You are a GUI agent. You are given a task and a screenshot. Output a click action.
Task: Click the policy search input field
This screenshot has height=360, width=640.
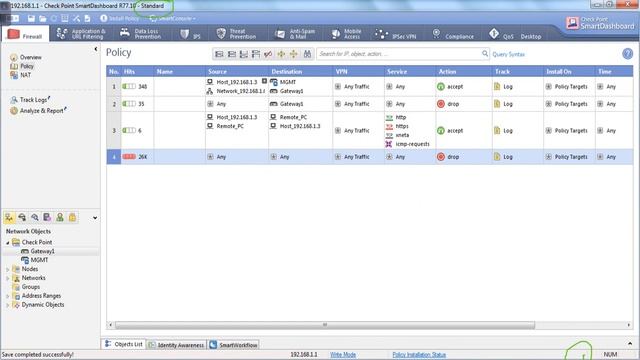point(399,54)
